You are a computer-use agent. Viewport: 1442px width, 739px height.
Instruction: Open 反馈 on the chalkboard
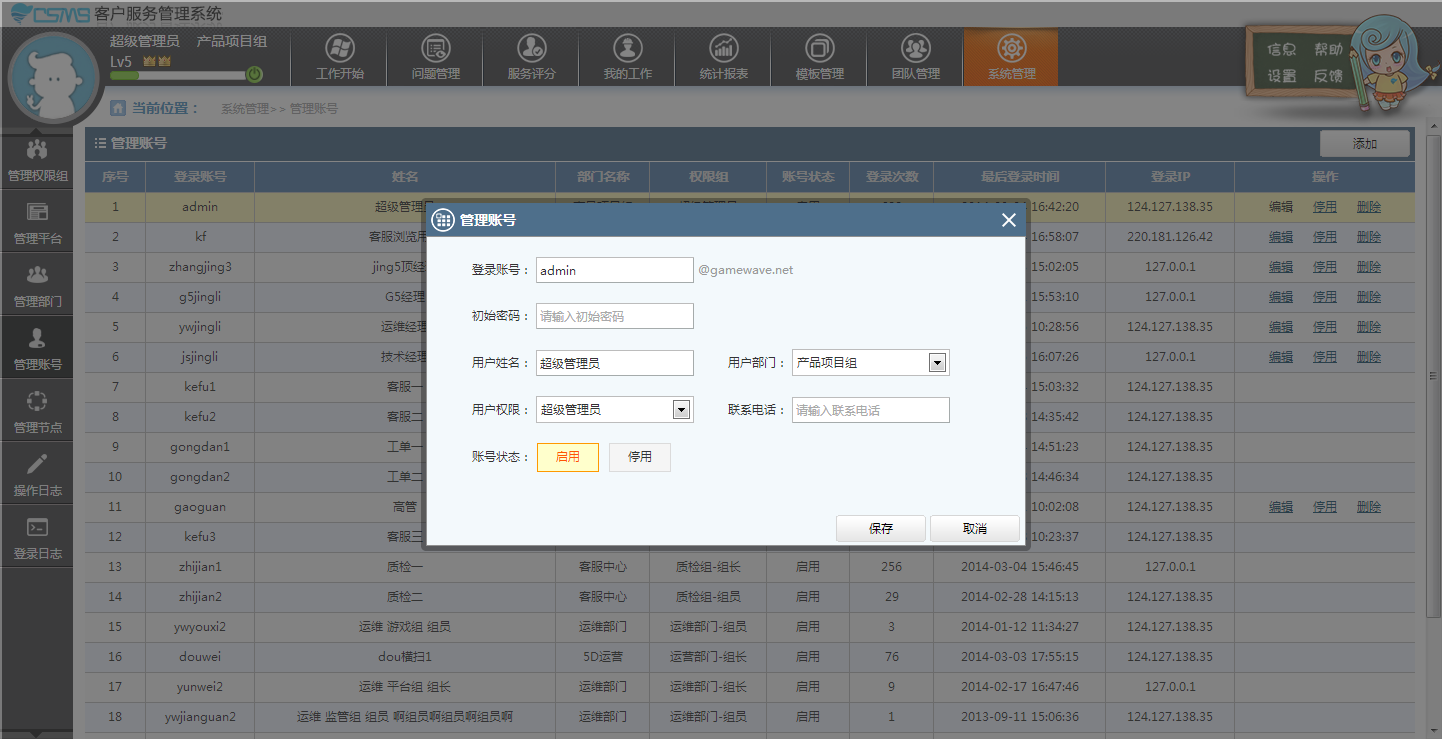[x=1328, y=76]
